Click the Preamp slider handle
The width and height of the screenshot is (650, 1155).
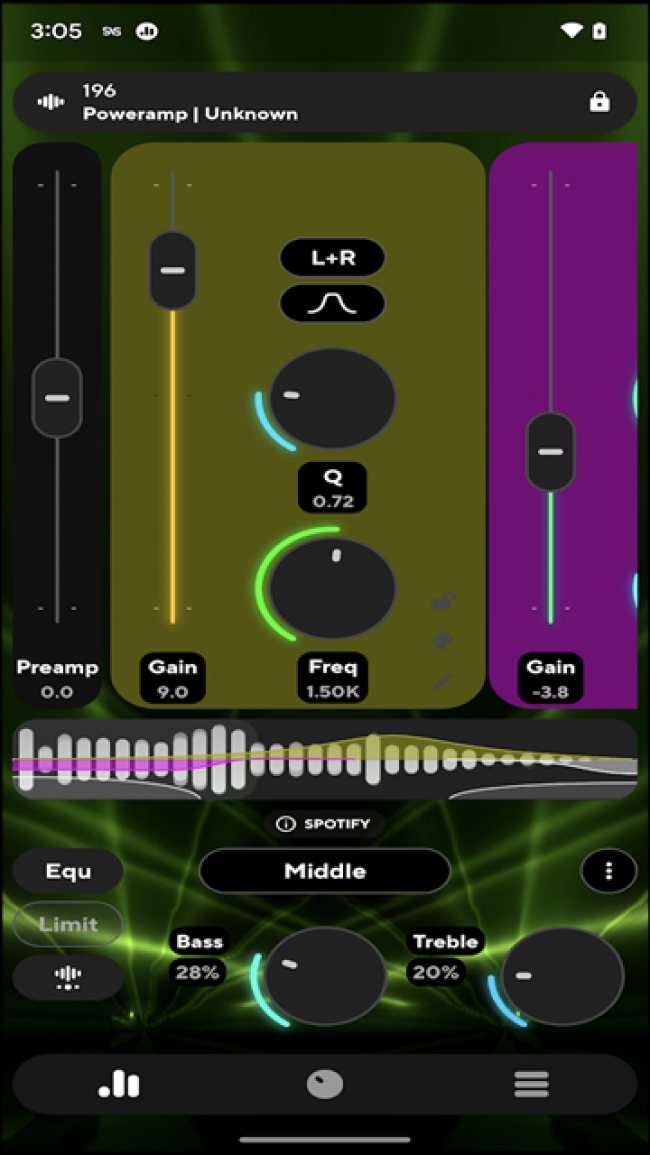click(x=57, y=398)
